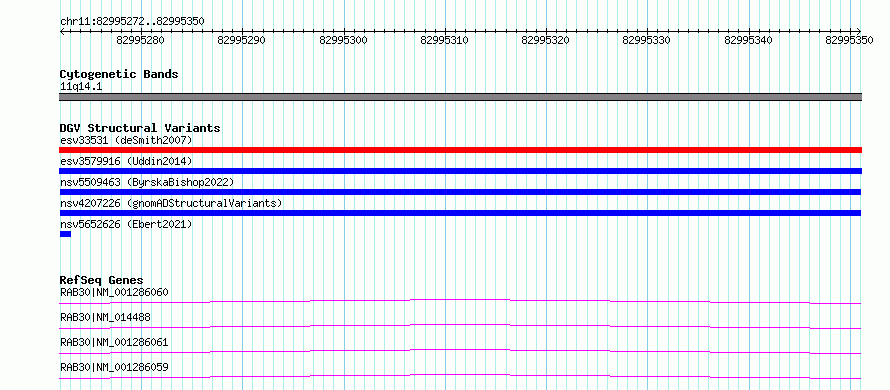Open the RefSeq Genes track title
This screenshot has height=390, width=890.
click(101, 280)
